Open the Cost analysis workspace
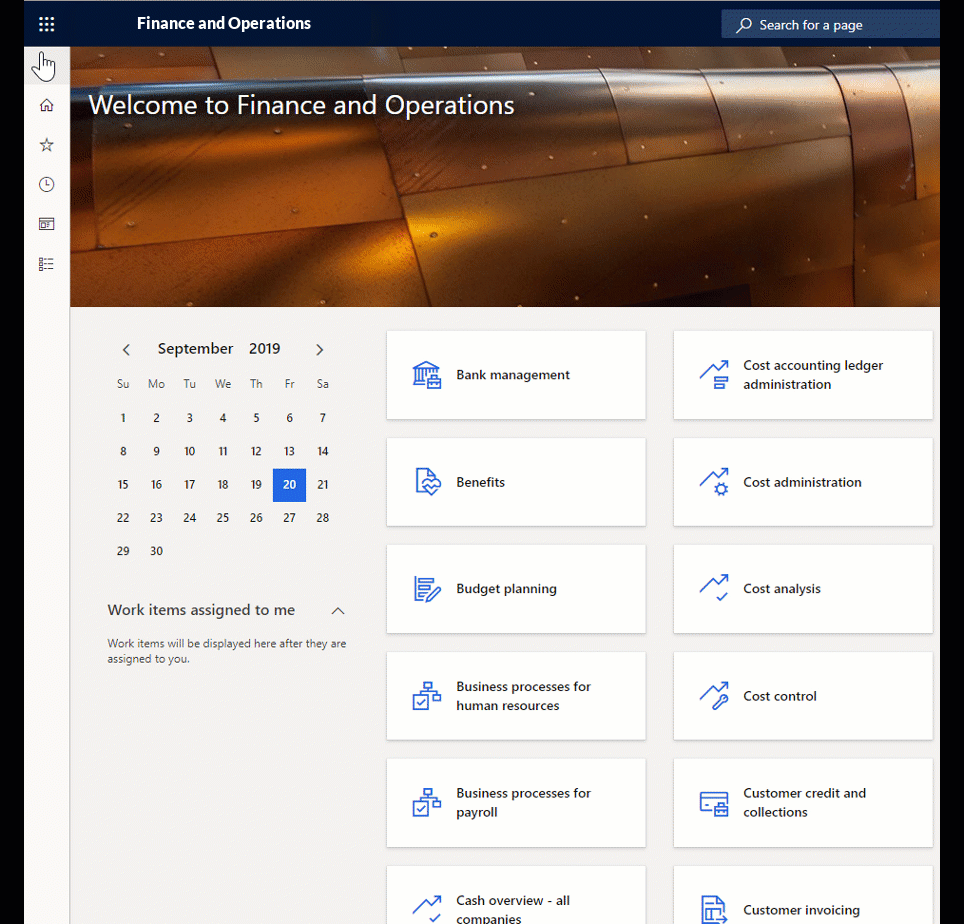The width and height of the screenshot is (964, 924). click(803, 589)
